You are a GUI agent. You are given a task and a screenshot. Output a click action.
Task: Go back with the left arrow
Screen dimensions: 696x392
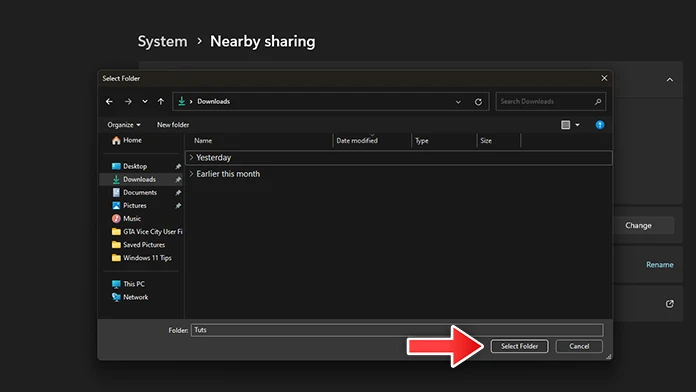(x=109, y=102)
